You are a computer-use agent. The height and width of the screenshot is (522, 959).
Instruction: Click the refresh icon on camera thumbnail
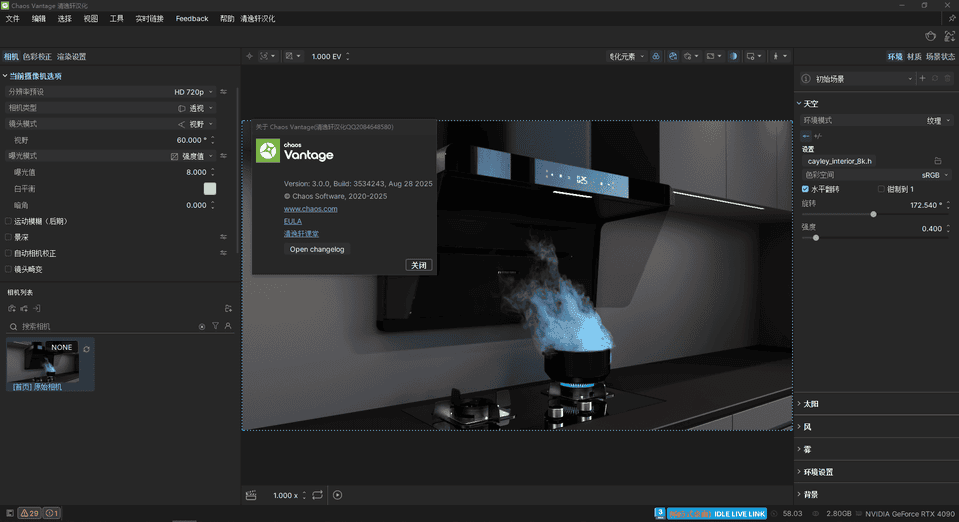click(x=86, y=349)
